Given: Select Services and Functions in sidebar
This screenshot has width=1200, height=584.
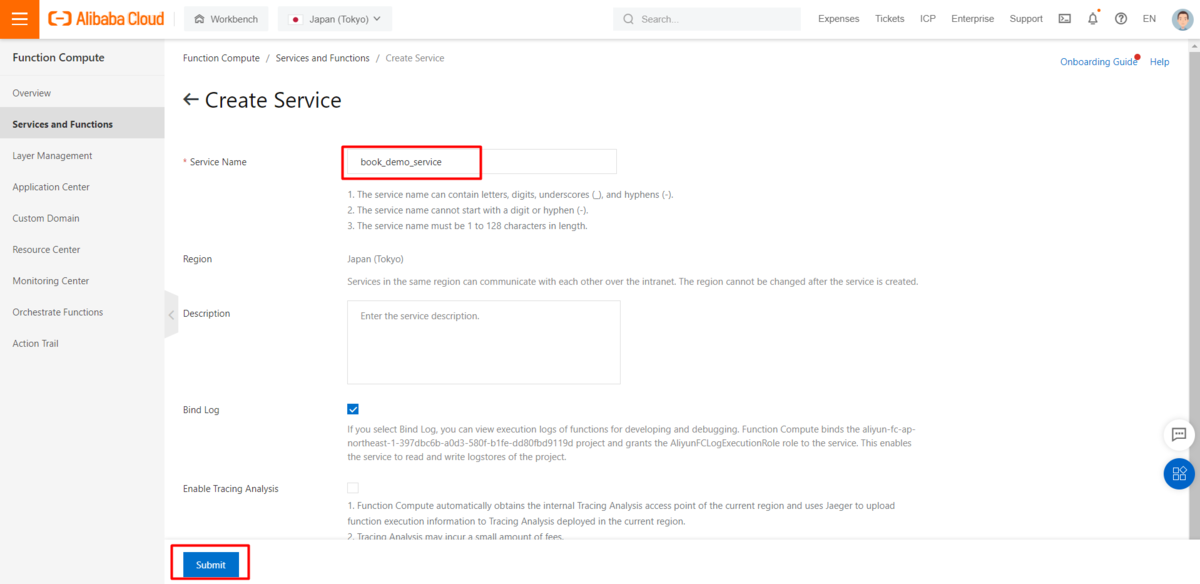Looking at the screenshot, I should click(82, 124).
